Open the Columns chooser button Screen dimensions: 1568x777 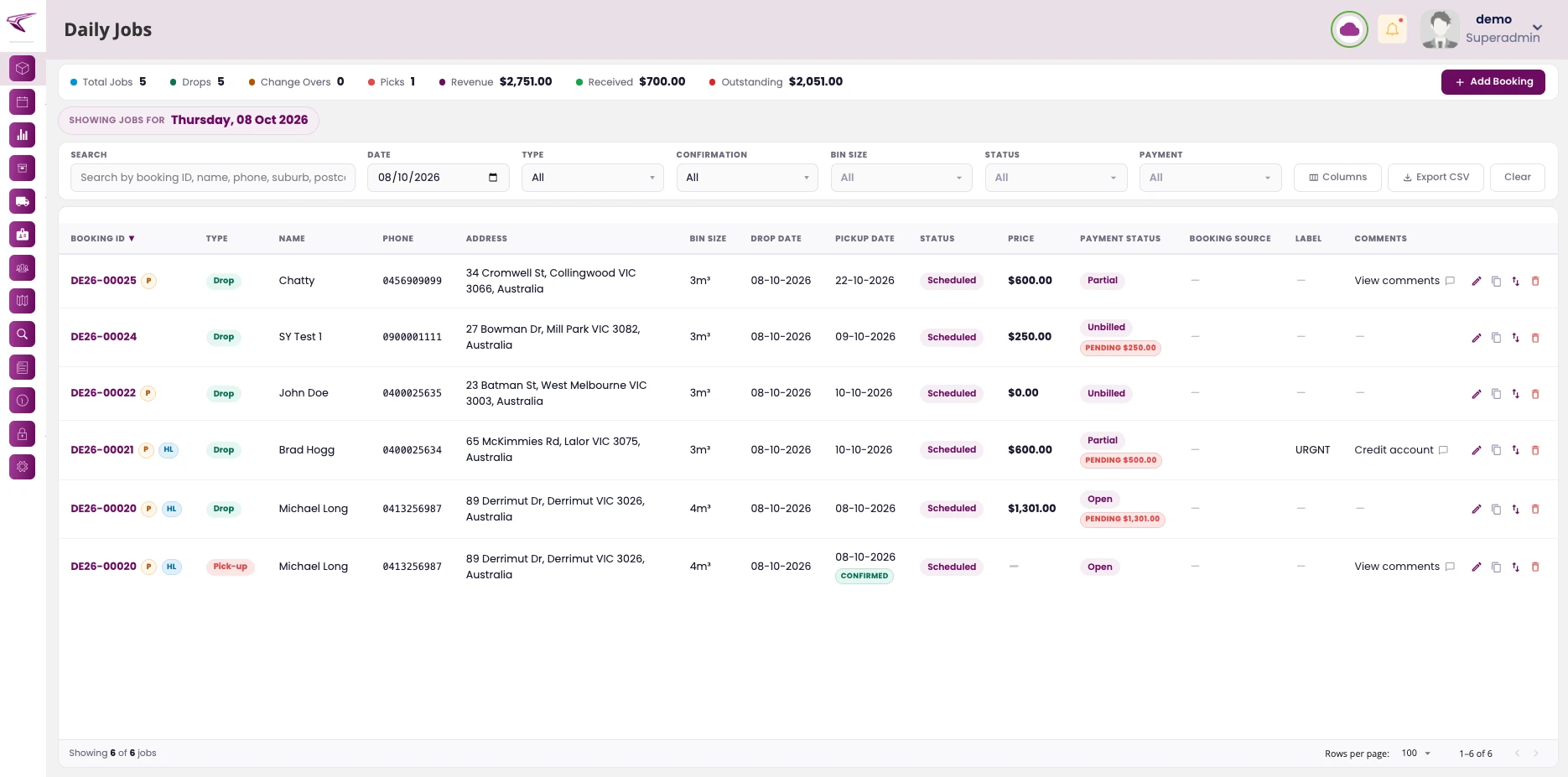pyautogui.click(x=1337, y=178)
